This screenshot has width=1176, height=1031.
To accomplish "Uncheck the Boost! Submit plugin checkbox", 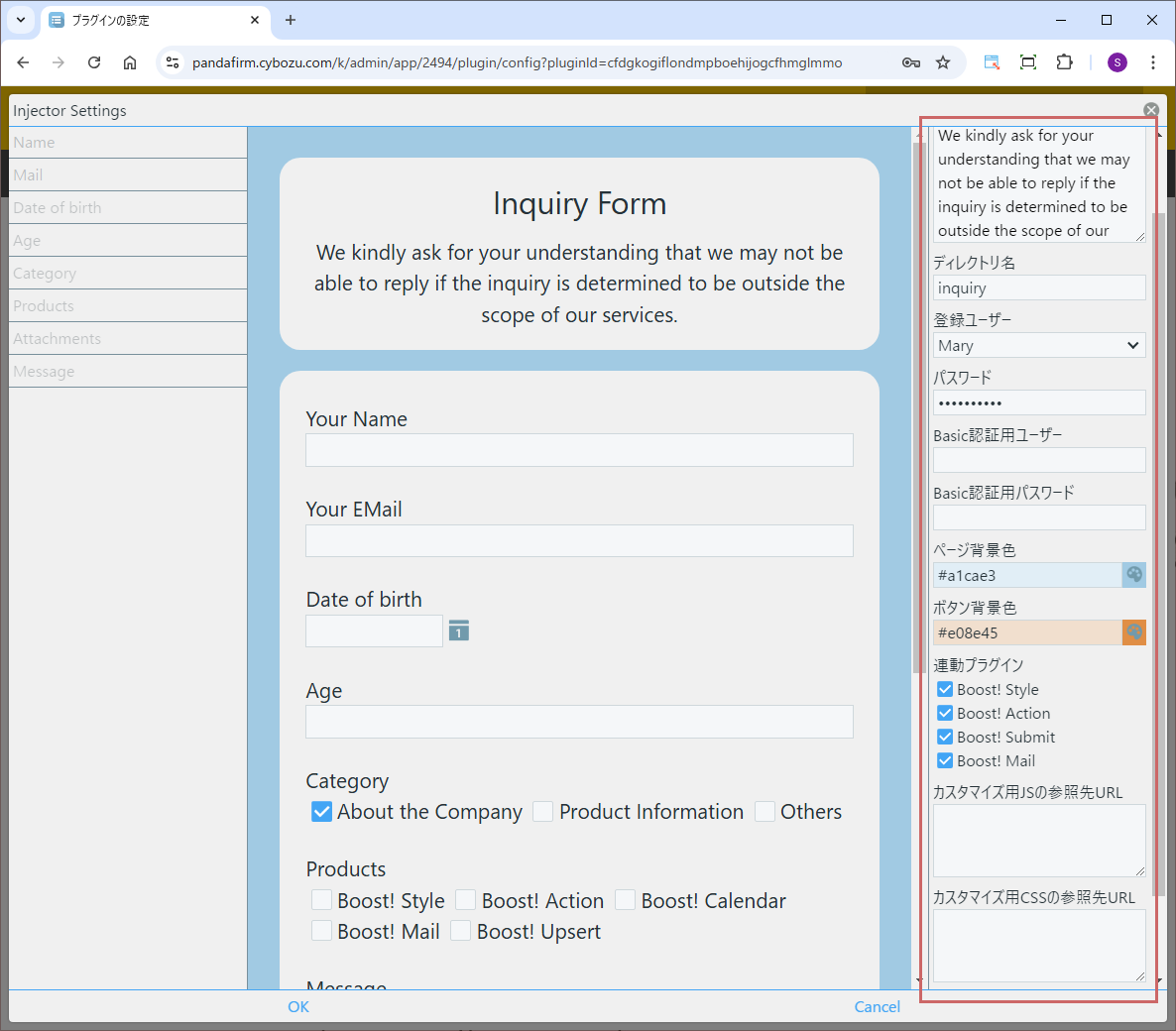I will click(x=945, y=737).
